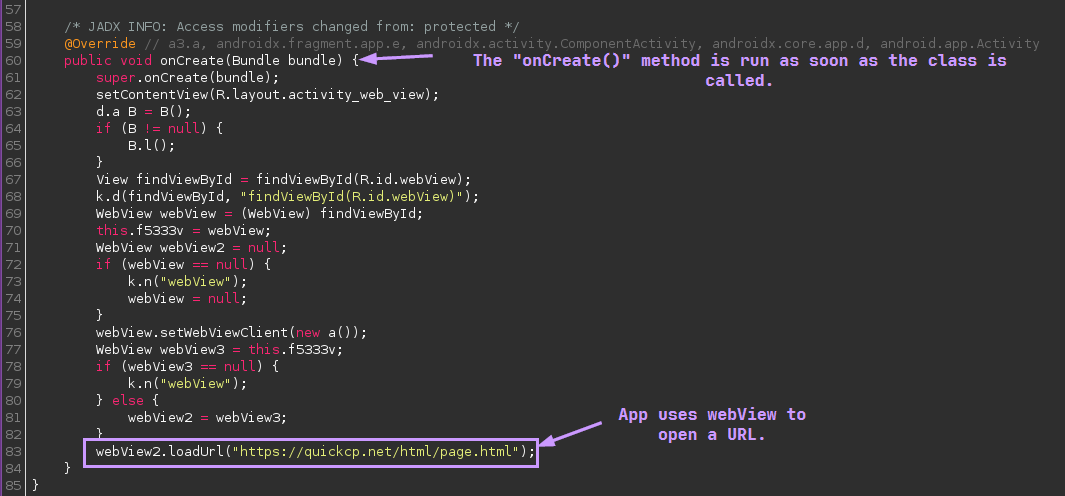Viewport: 1065px width, 496px height.
Task: Click the "if (webView == null)" condition
Action: [176, 264]
